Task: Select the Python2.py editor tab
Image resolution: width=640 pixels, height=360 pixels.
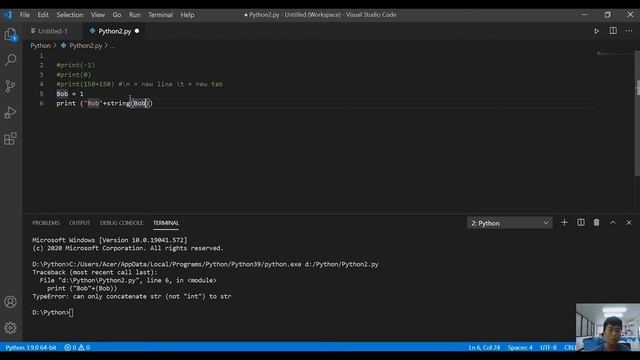Action: [x=114, y=31]
